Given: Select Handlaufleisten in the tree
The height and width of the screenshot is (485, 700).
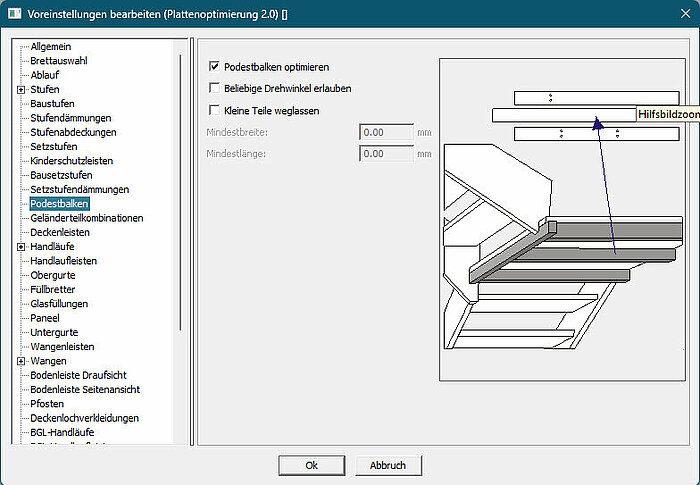Looking at the screenshot, I should click(x=63, y=261).
